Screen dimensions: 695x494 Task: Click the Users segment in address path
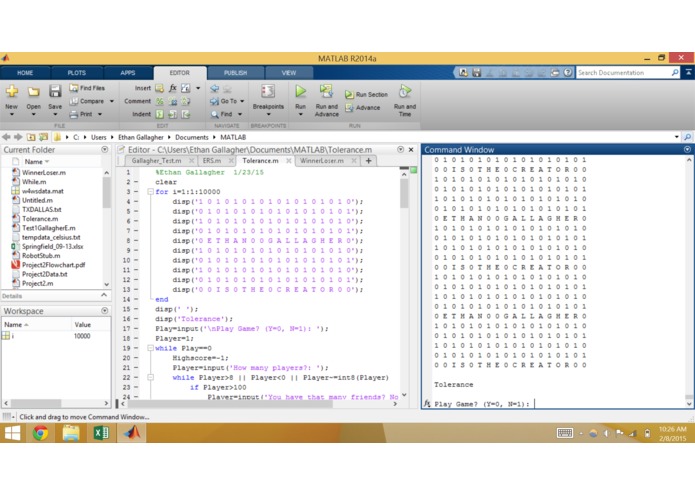(98, 137)
